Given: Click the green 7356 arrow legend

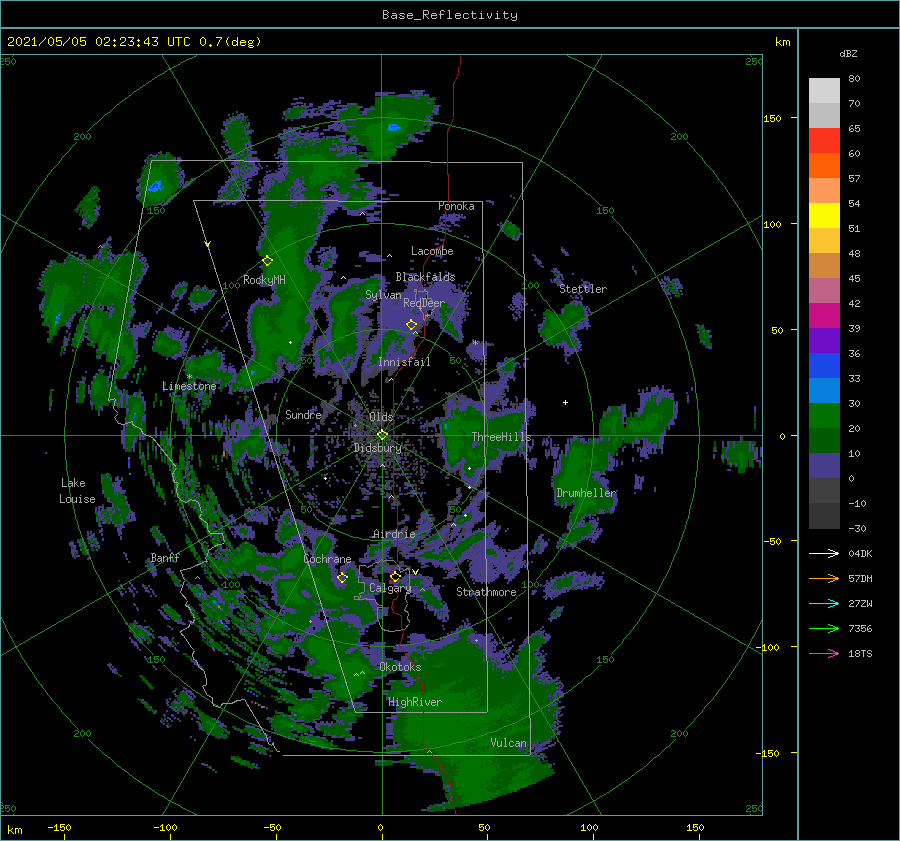Looking at the screenshot, I should pyautogui.click(x=824, y=629).
